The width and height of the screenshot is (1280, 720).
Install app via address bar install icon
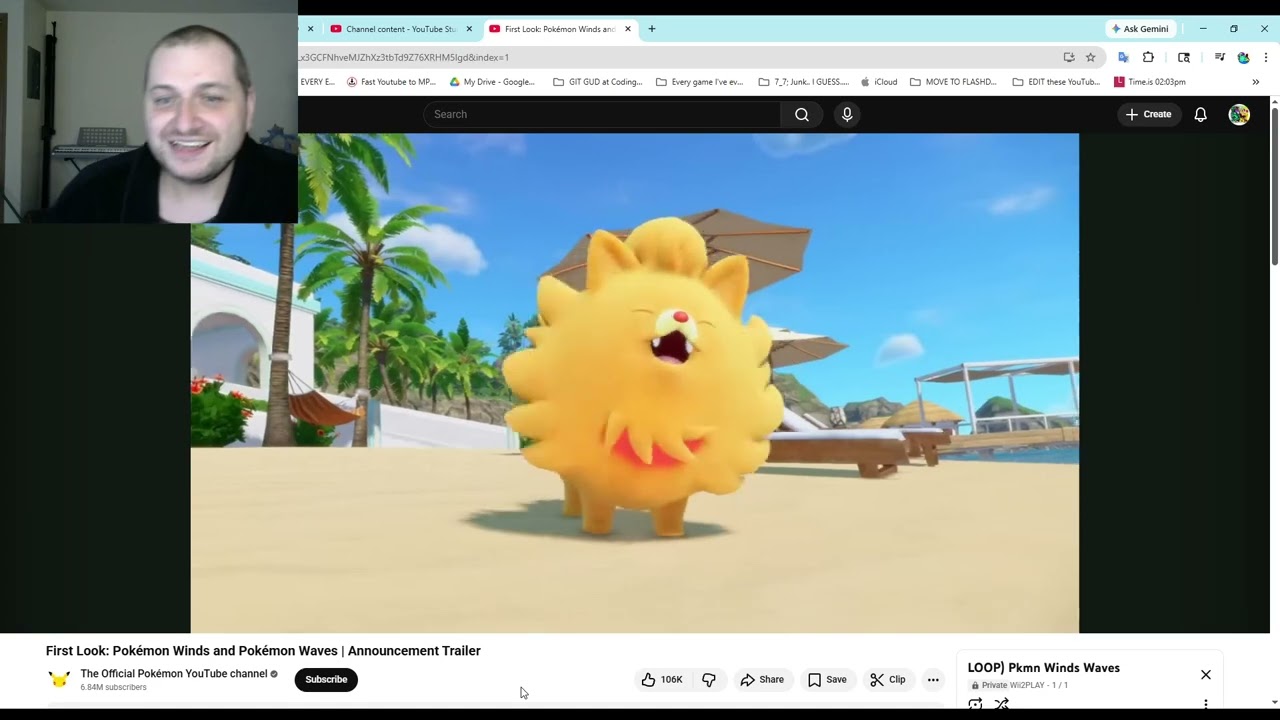tap(1069, 57)
